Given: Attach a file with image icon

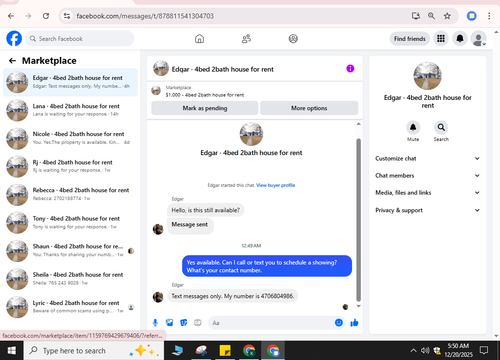Looking at the screenshot, I should 169,322.
